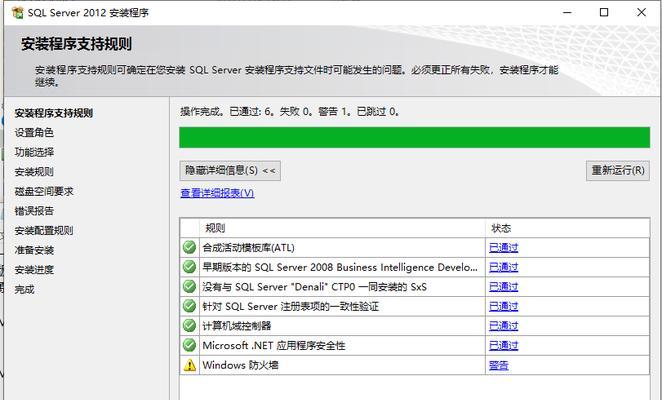Select 安装规则 step in sidebar
Viewport: 662px width, 400px height.
pyautogui.click(x=34, y=172)
